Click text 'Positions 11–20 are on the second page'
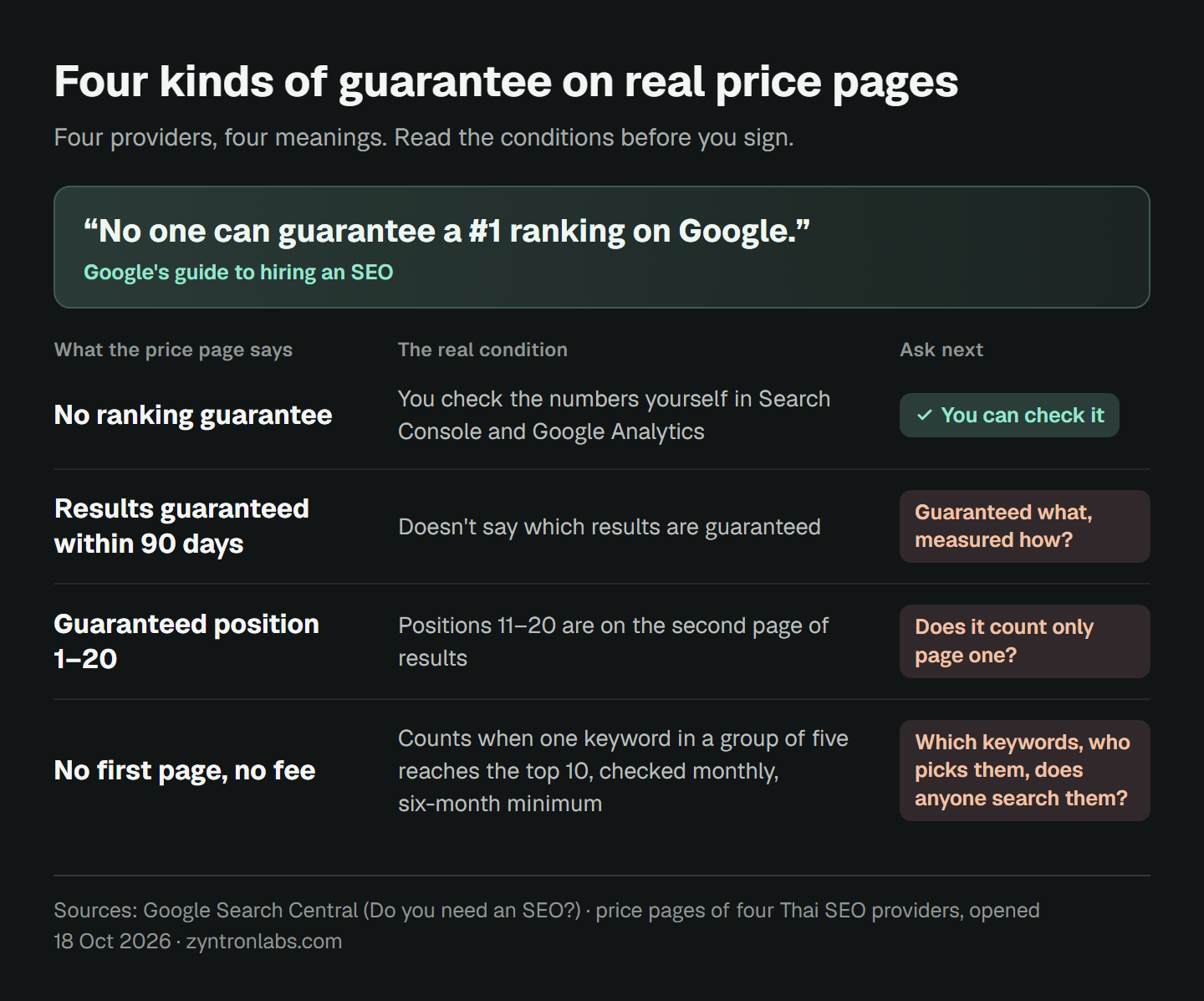The image size is (1204, 1001). 614,641
